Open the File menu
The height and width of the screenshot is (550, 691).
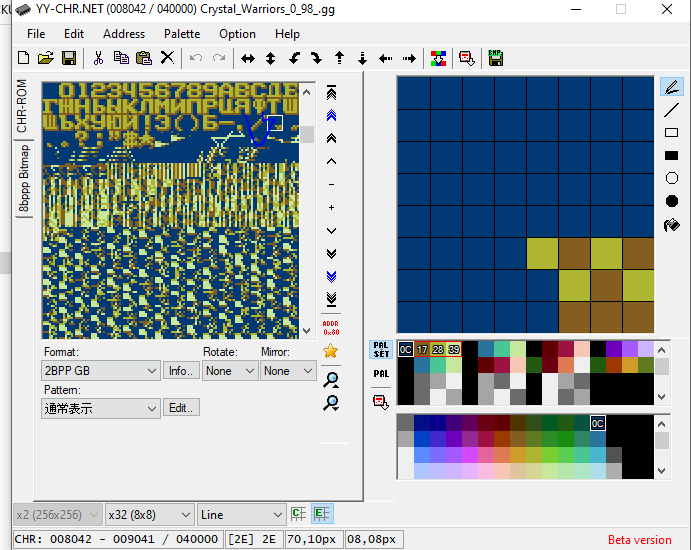click(x=36, y=34)
